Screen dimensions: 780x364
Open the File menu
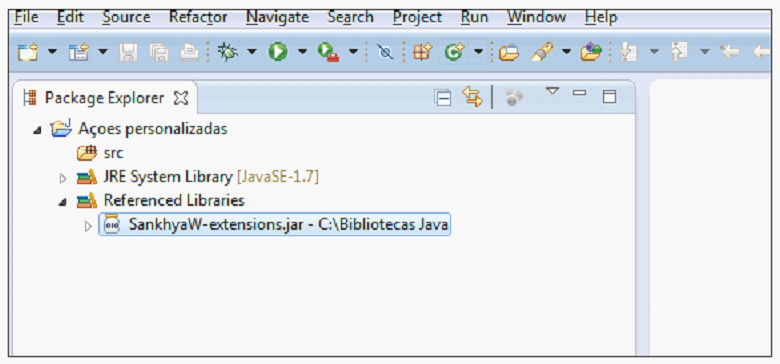(x=26, y=17)
